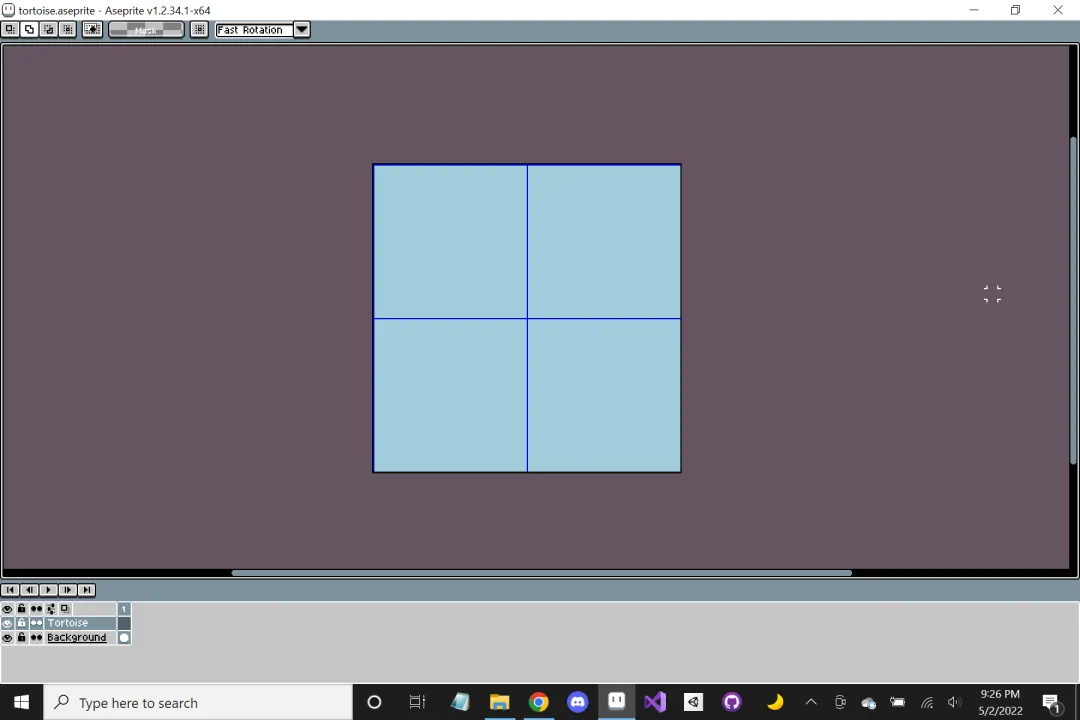Go to the first frame

coord(10,590)
